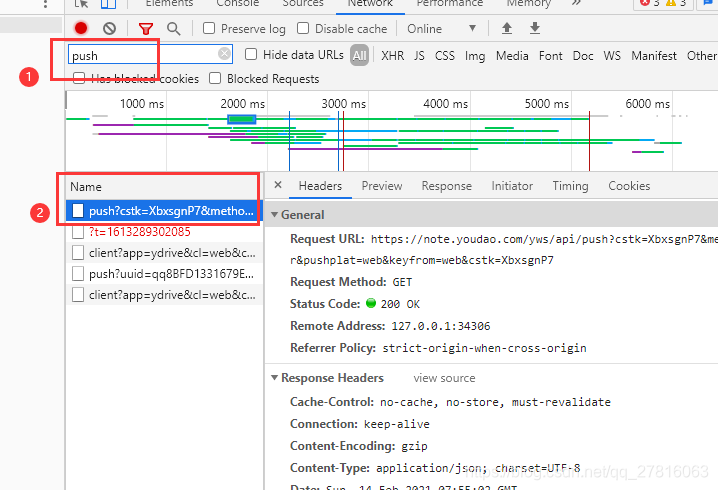This screenshot has height=490, width=718.
Task: Switch to the Performance tab
Action: [450, 4]
